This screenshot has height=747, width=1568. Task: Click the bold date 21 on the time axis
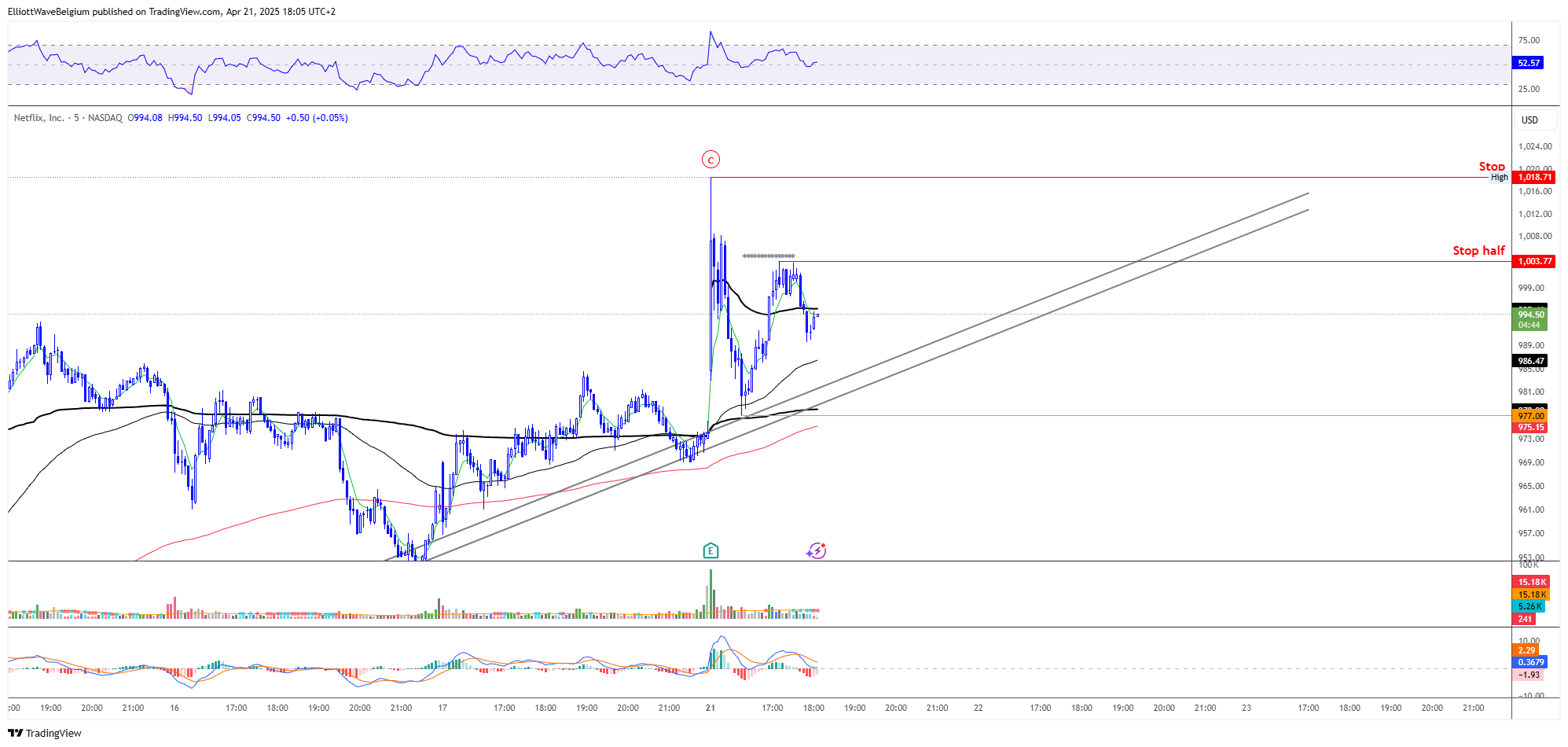(711, 708)
